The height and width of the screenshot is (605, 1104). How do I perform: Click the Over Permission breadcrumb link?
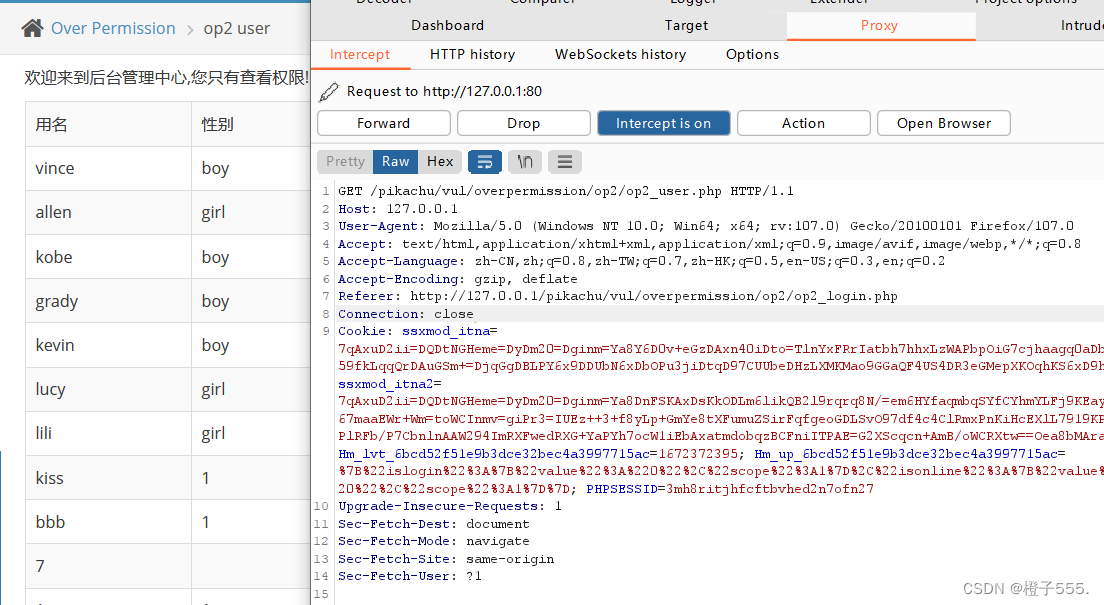coord(113,28)
